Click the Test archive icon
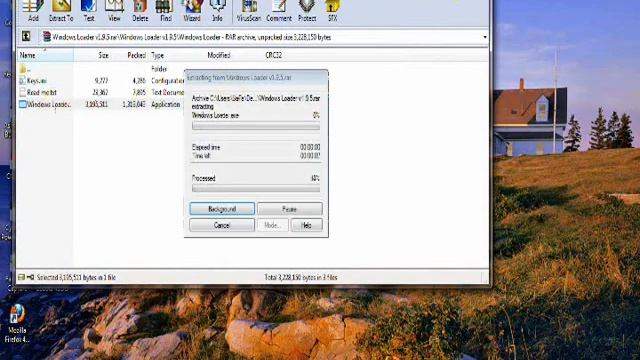Viewport: 640px width, 360px height. pyautogui.click(x=89, y=11)
